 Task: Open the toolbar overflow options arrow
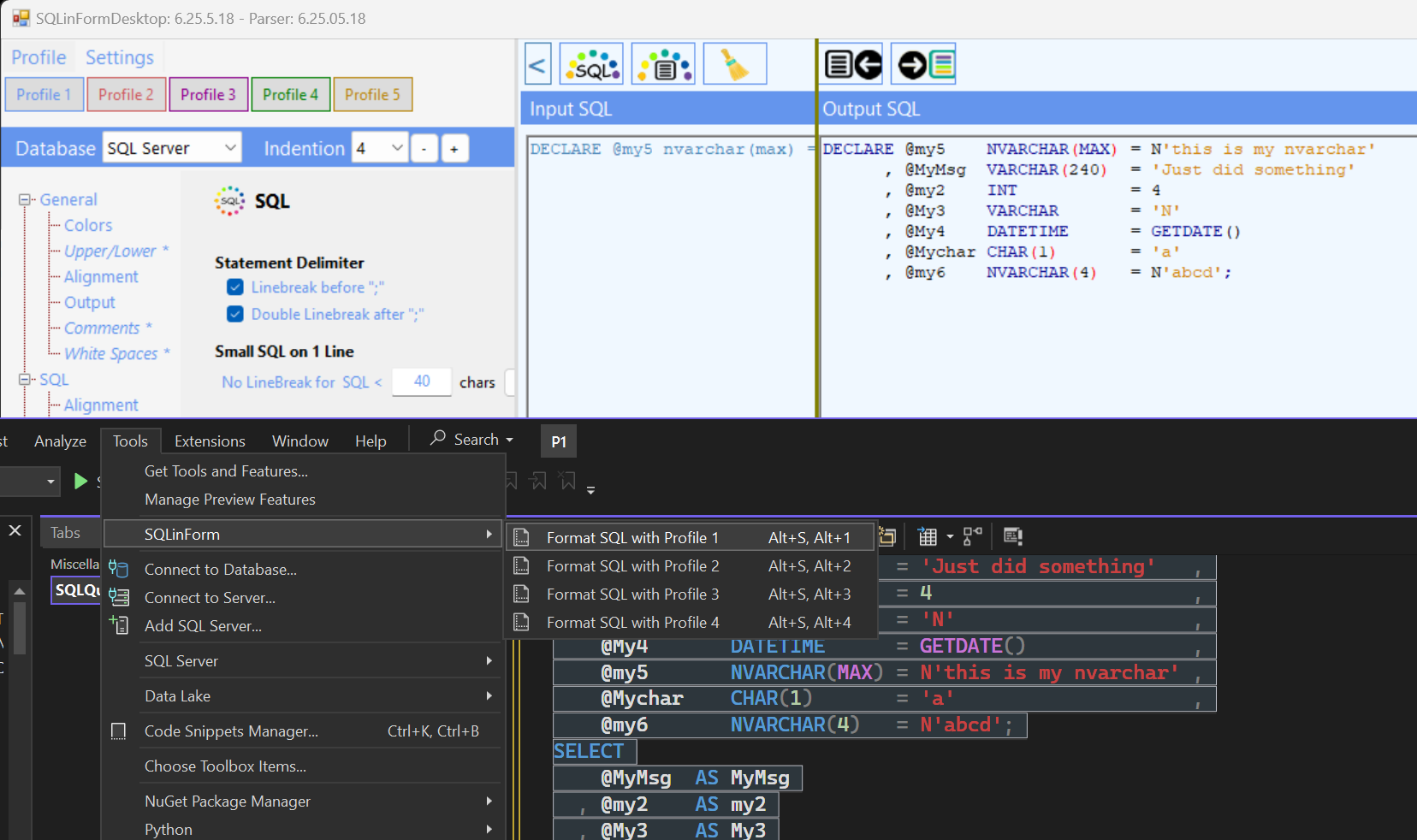590,490
